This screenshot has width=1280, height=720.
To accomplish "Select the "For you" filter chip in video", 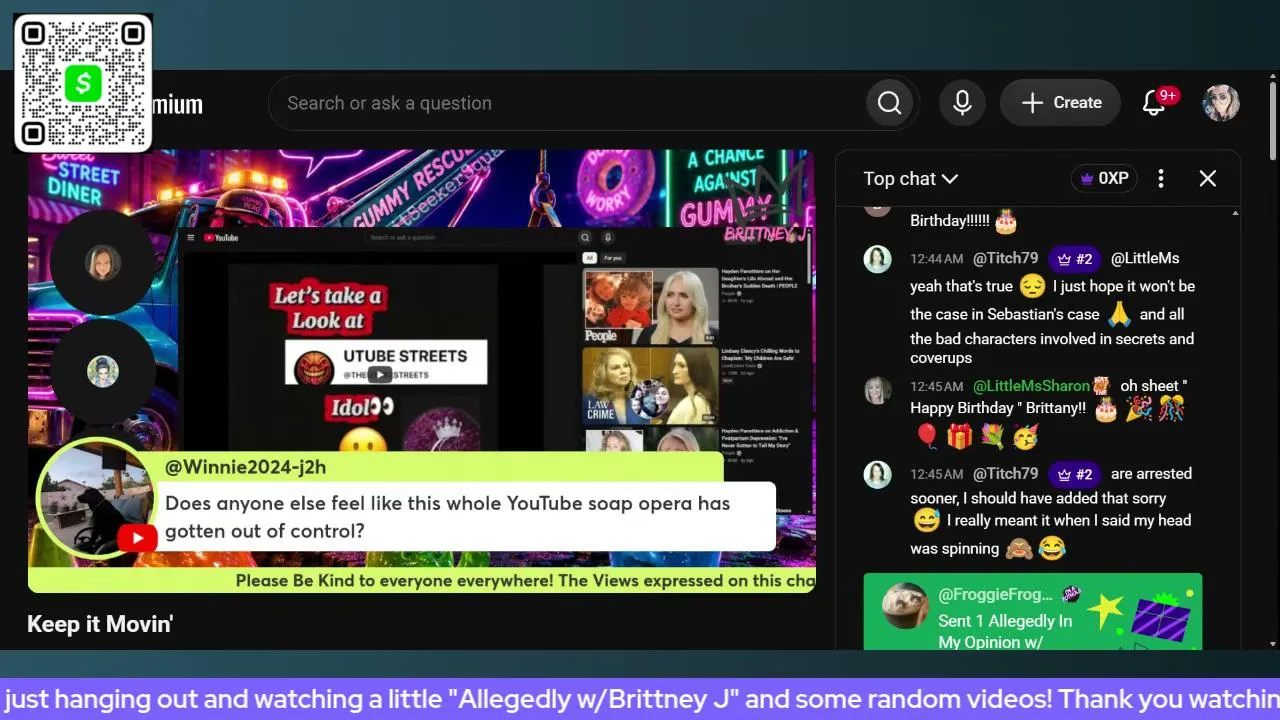I will pos(612,258).
